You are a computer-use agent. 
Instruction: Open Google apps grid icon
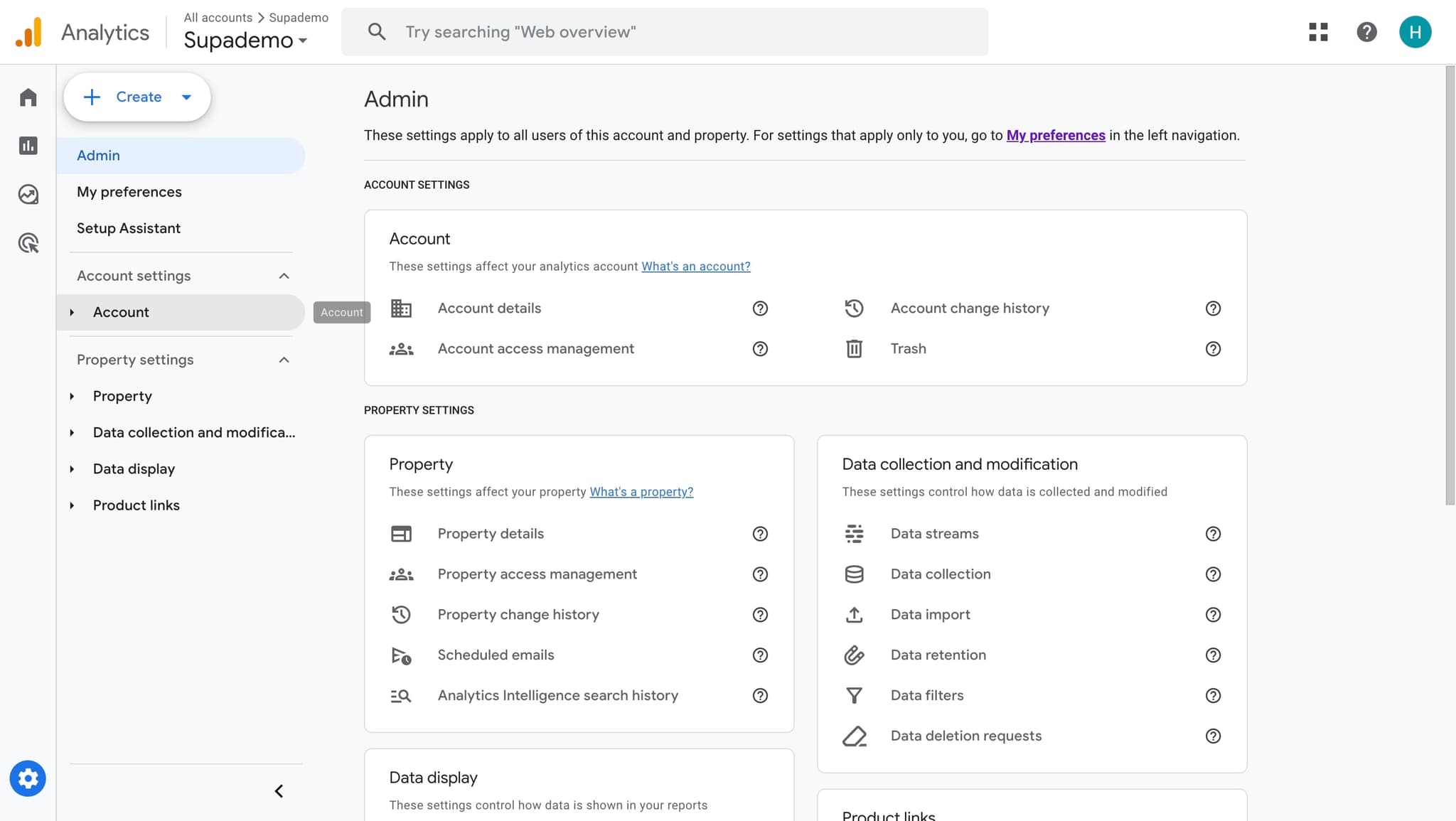click(1318, 32)
